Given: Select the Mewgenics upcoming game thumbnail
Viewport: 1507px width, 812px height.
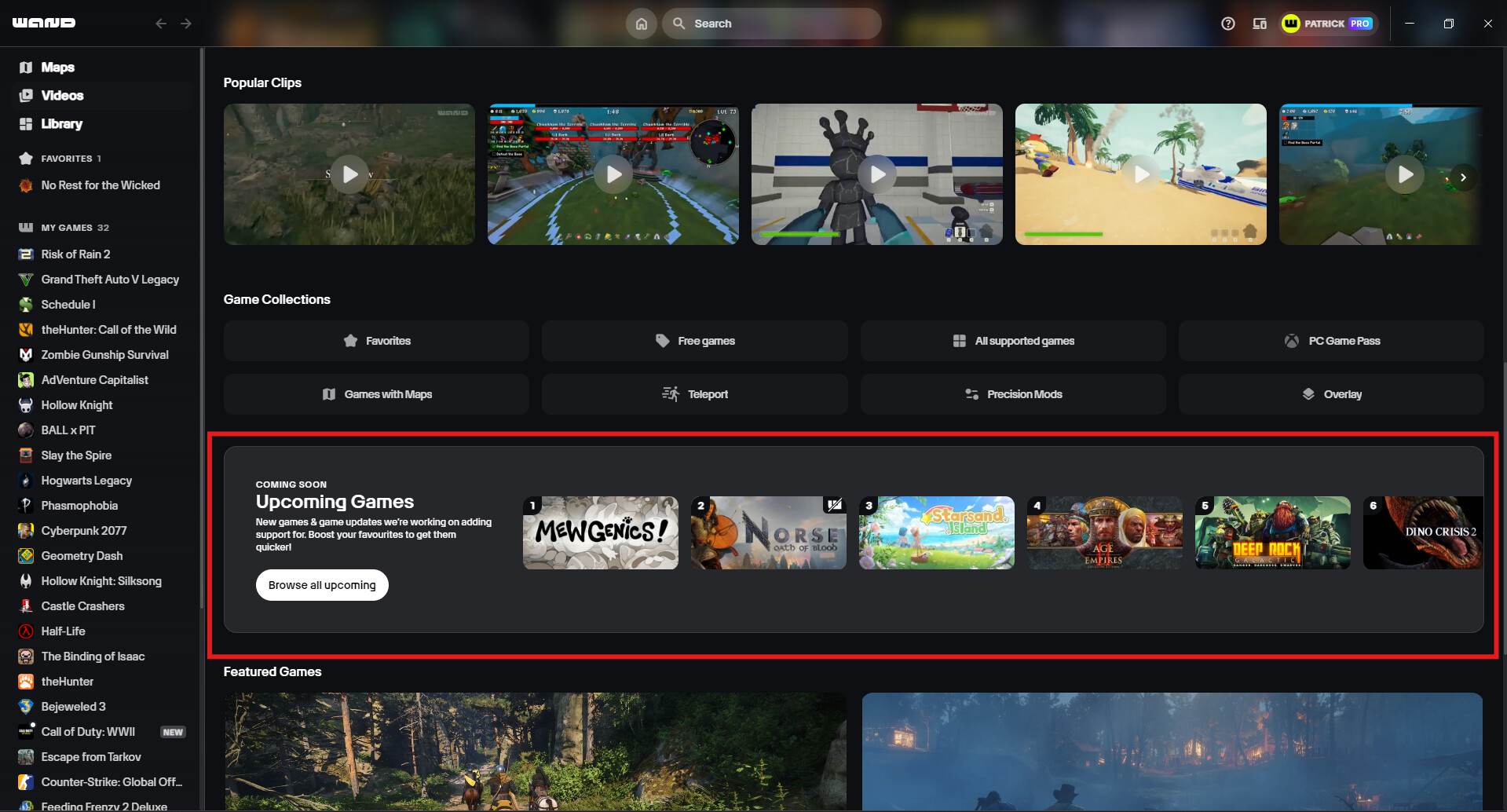Looking at the screenshot, I should (x=601, y=532).
